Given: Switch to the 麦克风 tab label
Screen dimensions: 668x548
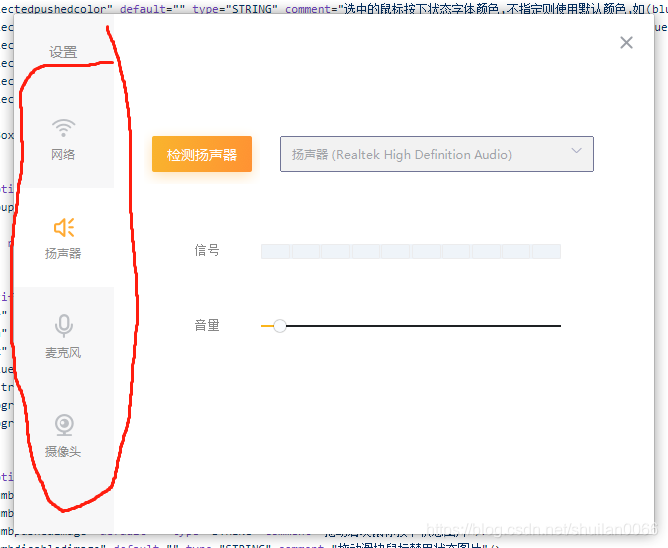Looking at the screenshot, I should [x=63, y=352].
